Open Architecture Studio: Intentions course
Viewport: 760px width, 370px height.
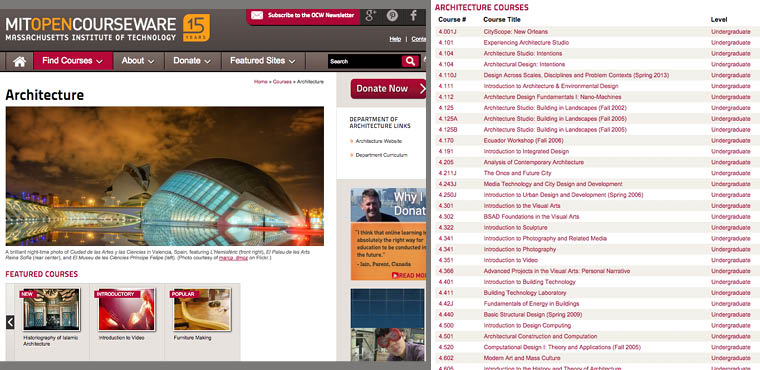click(523, 53)
